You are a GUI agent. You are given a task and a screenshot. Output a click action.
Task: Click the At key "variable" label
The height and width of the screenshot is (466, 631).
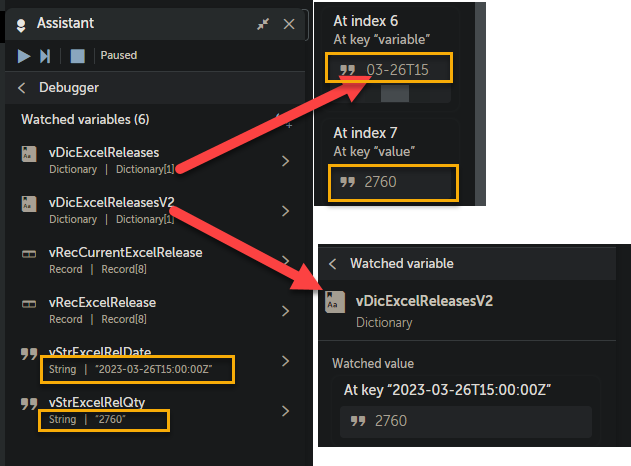381,39
